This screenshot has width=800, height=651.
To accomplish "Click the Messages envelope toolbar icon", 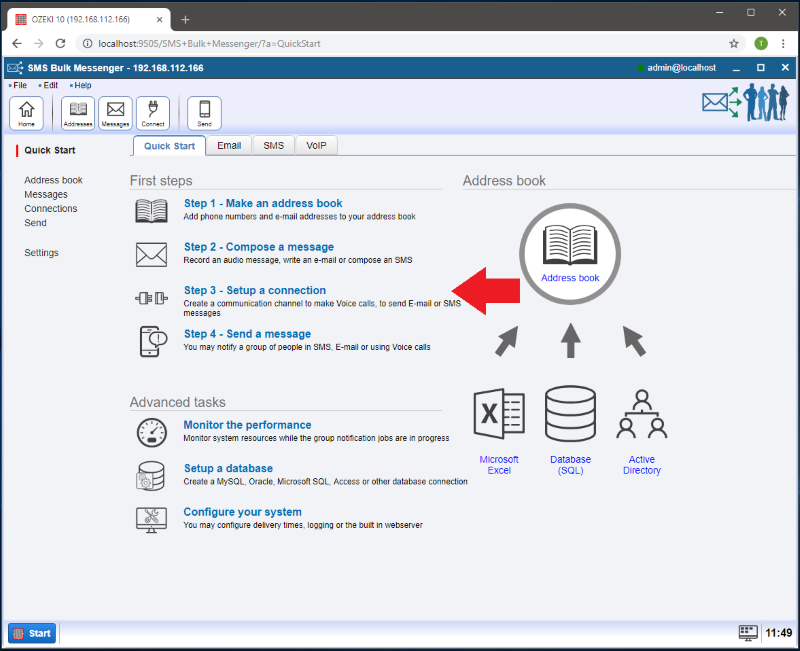I will 115,113.
